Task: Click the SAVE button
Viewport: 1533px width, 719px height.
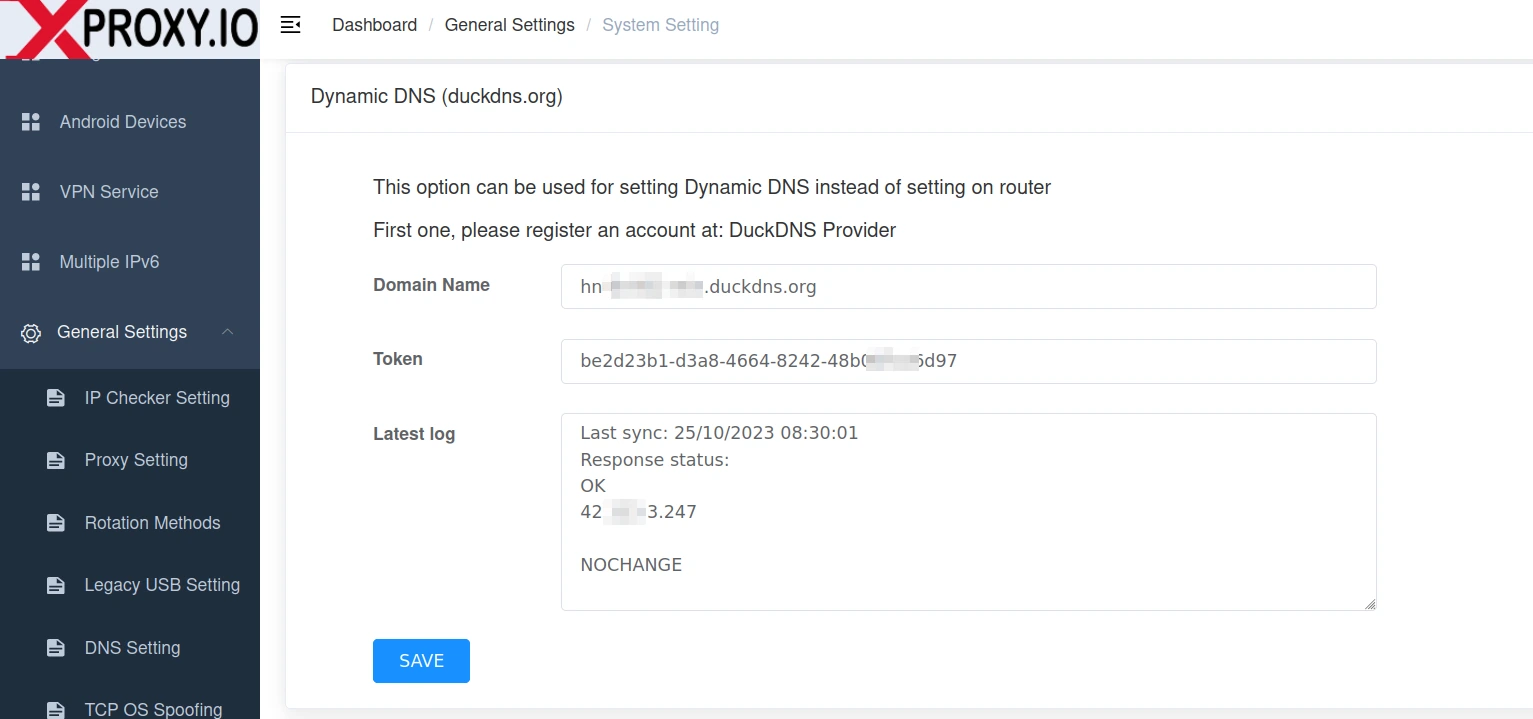Action: click(x=421, y=661)
